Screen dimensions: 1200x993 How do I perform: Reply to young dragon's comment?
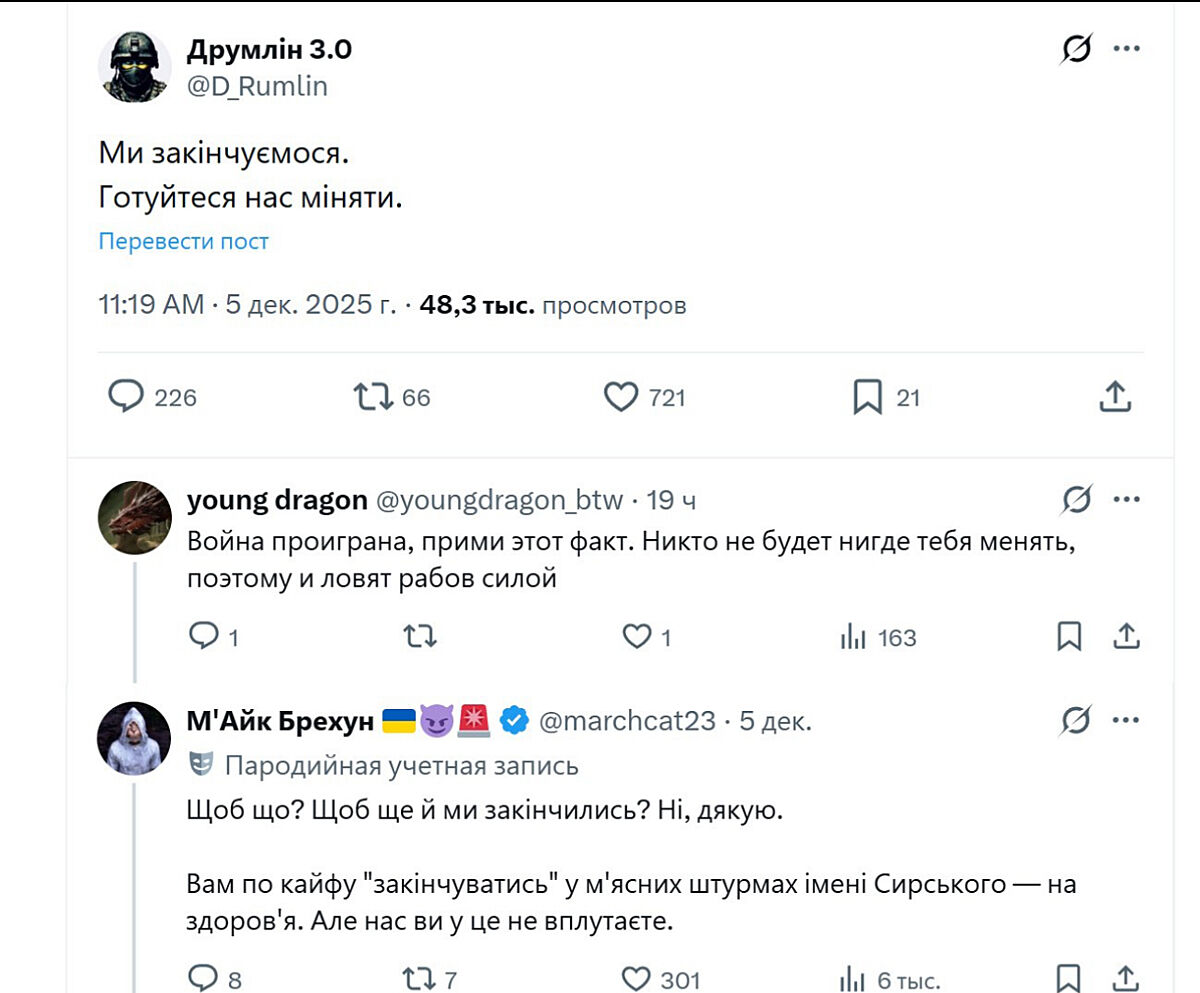point(204,637)
